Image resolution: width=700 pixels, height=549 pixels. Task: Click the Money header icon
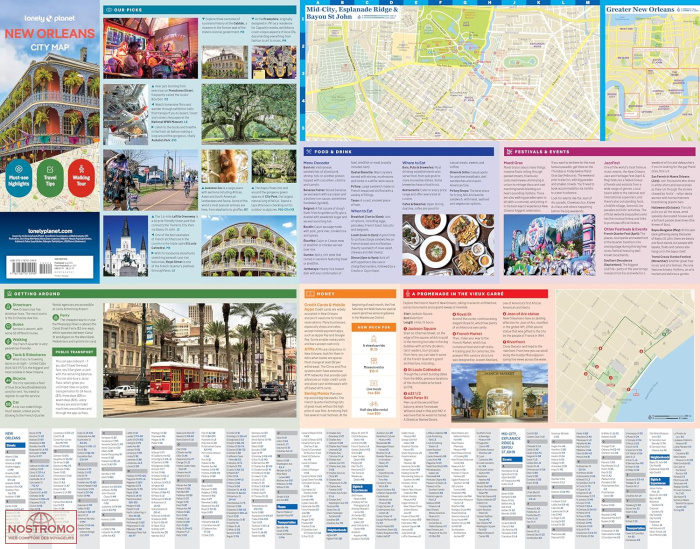309,294
